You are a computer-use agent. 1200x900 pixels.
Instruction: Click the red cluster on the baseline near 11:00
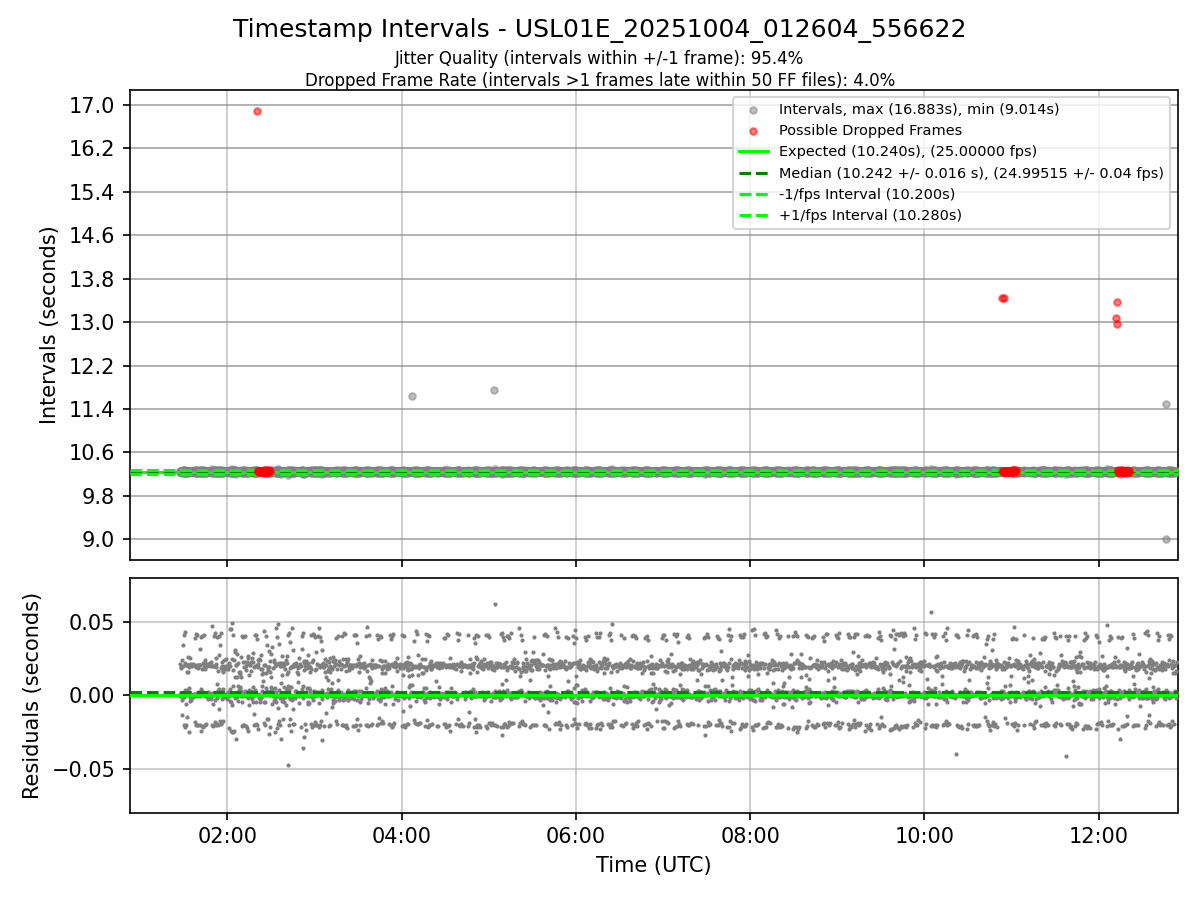1010,471
